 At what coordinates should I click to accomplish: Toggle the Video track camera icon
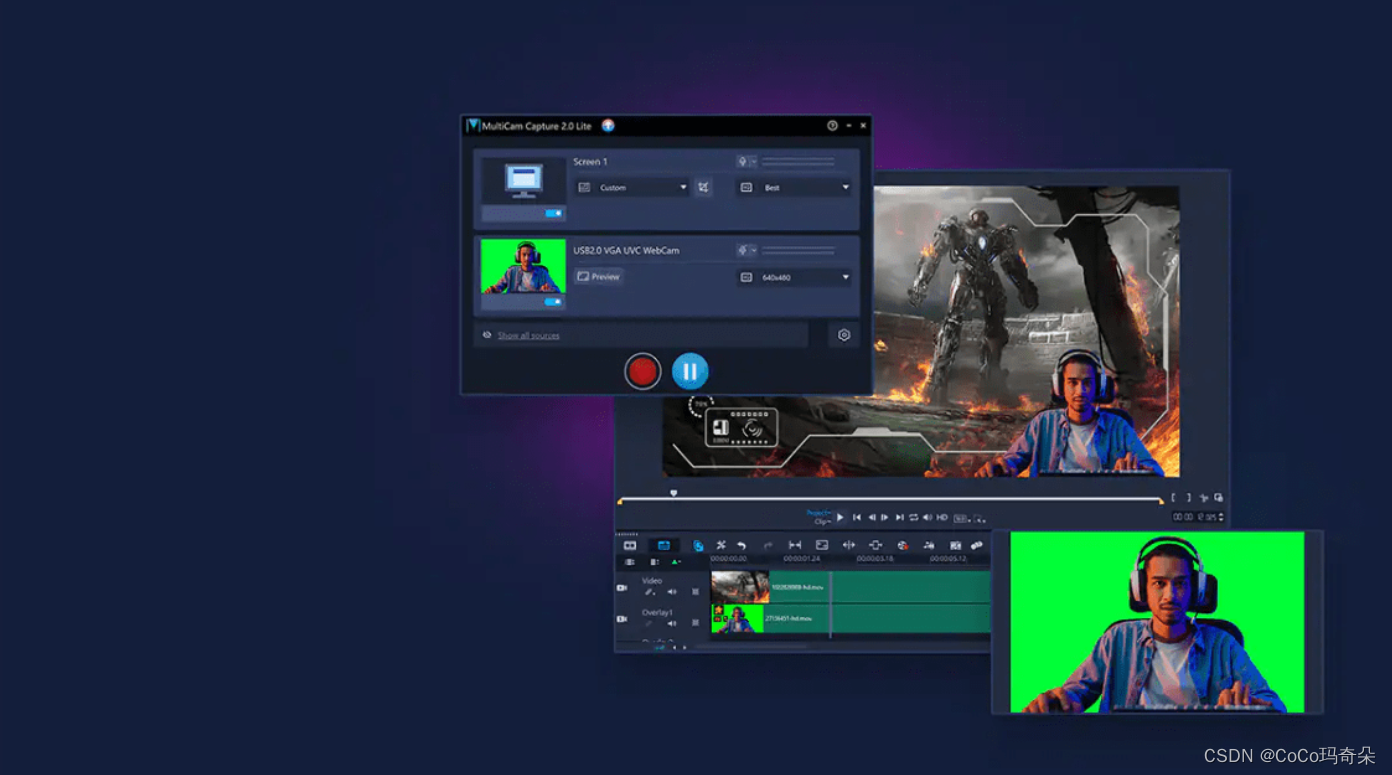622,588
